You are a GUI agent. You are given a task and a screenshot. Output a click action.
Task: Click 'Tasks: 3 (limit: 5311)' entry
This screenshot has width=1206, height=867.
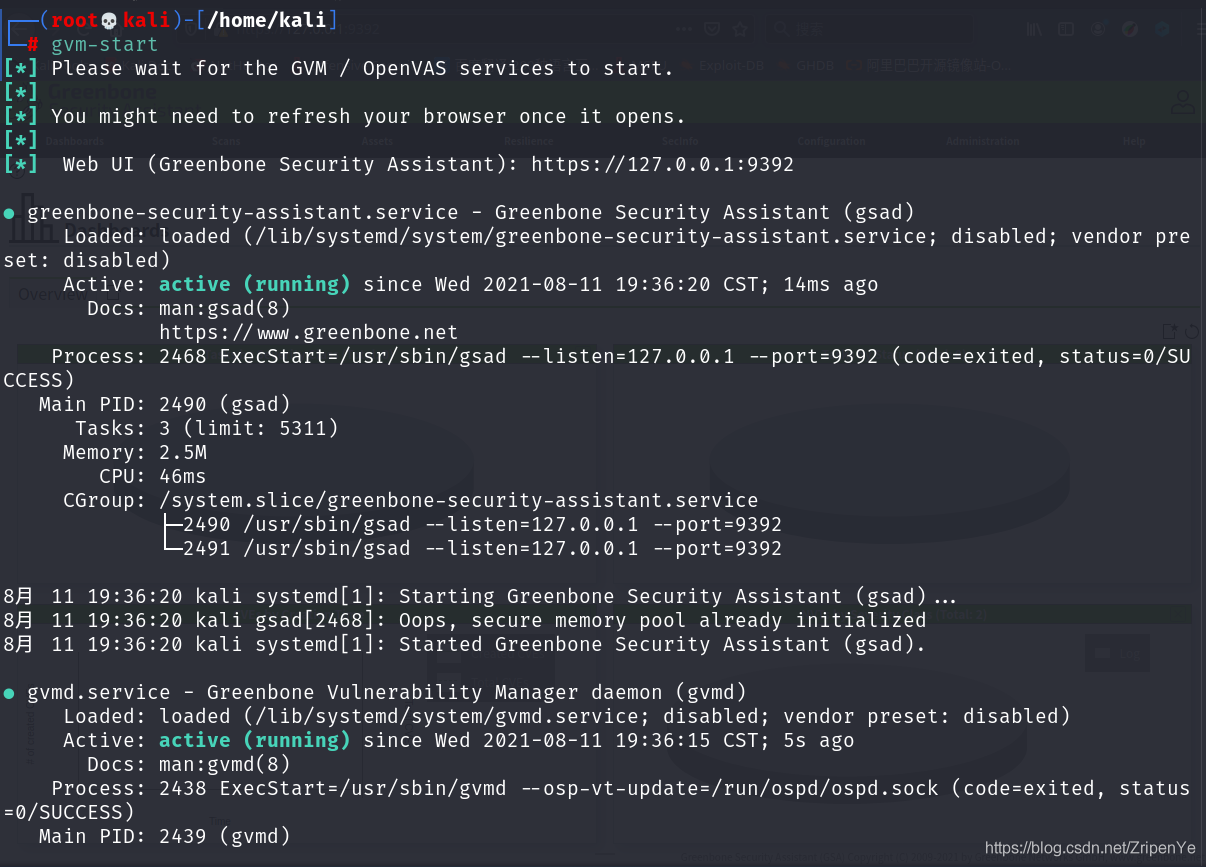[x=207, y=428]
